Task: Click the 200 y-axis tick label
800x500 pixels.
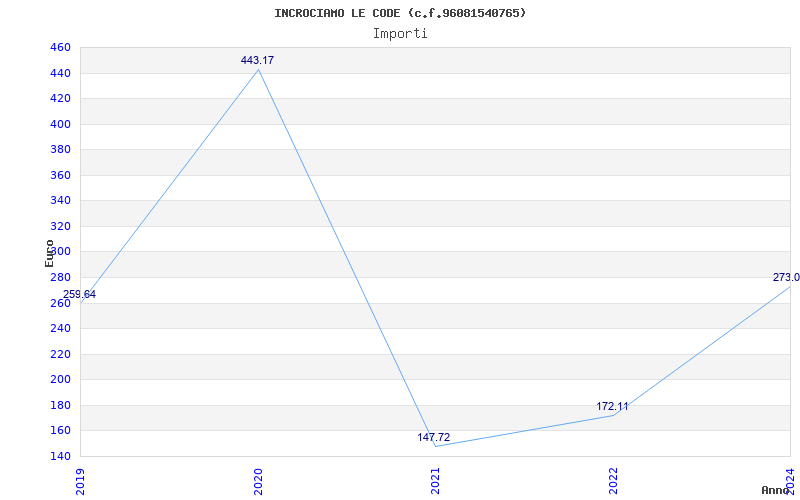Action: coord(60,380)
